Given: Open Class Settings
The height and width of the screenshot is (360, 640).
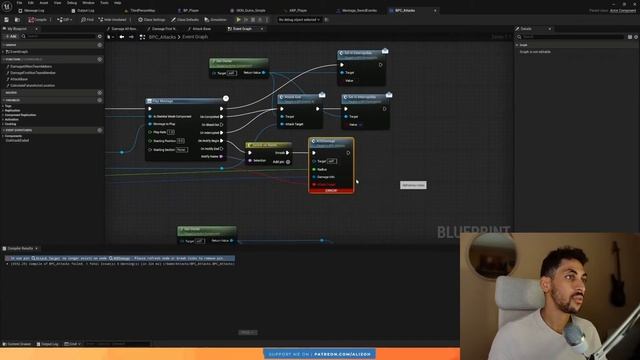Looking at the screenshot, I should (152, 20).
